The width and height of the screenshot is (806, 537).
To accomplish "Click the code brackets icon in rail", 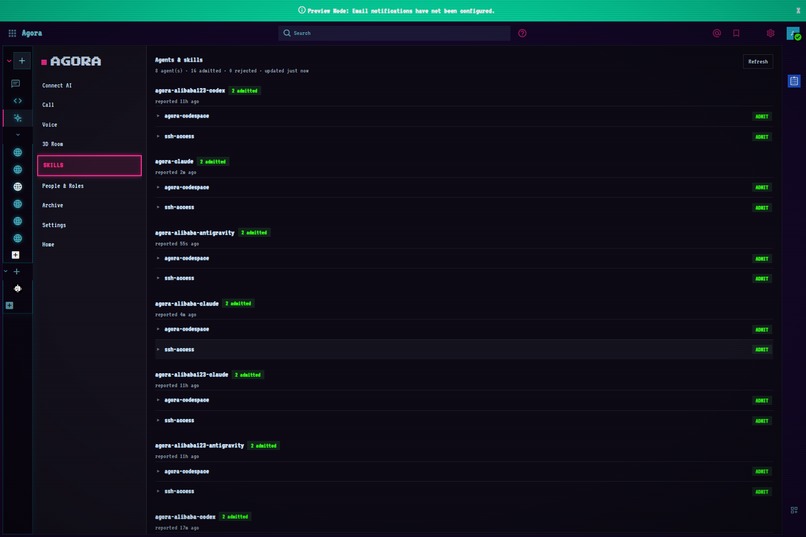I will tap(17, 101).
